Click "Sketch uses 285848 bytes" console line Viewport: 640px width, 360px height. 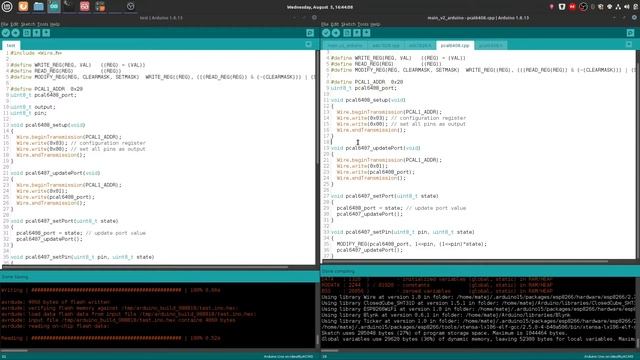click(x=444, y=333)
